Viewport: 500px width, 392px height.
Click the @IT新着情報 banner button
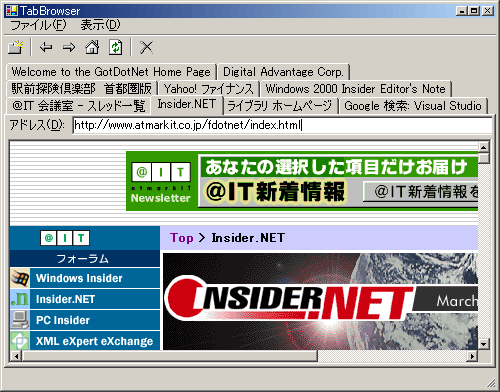tap(421, 192)
